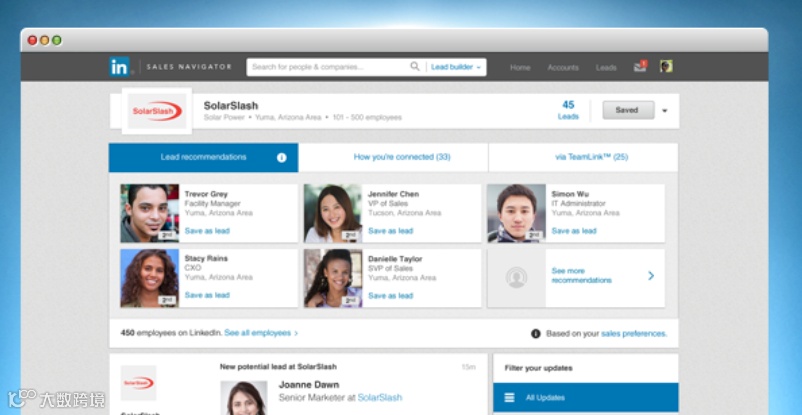802x415 pixels.
Task: Select the Lead recommendations tab
Action: (x=204, y=157)
